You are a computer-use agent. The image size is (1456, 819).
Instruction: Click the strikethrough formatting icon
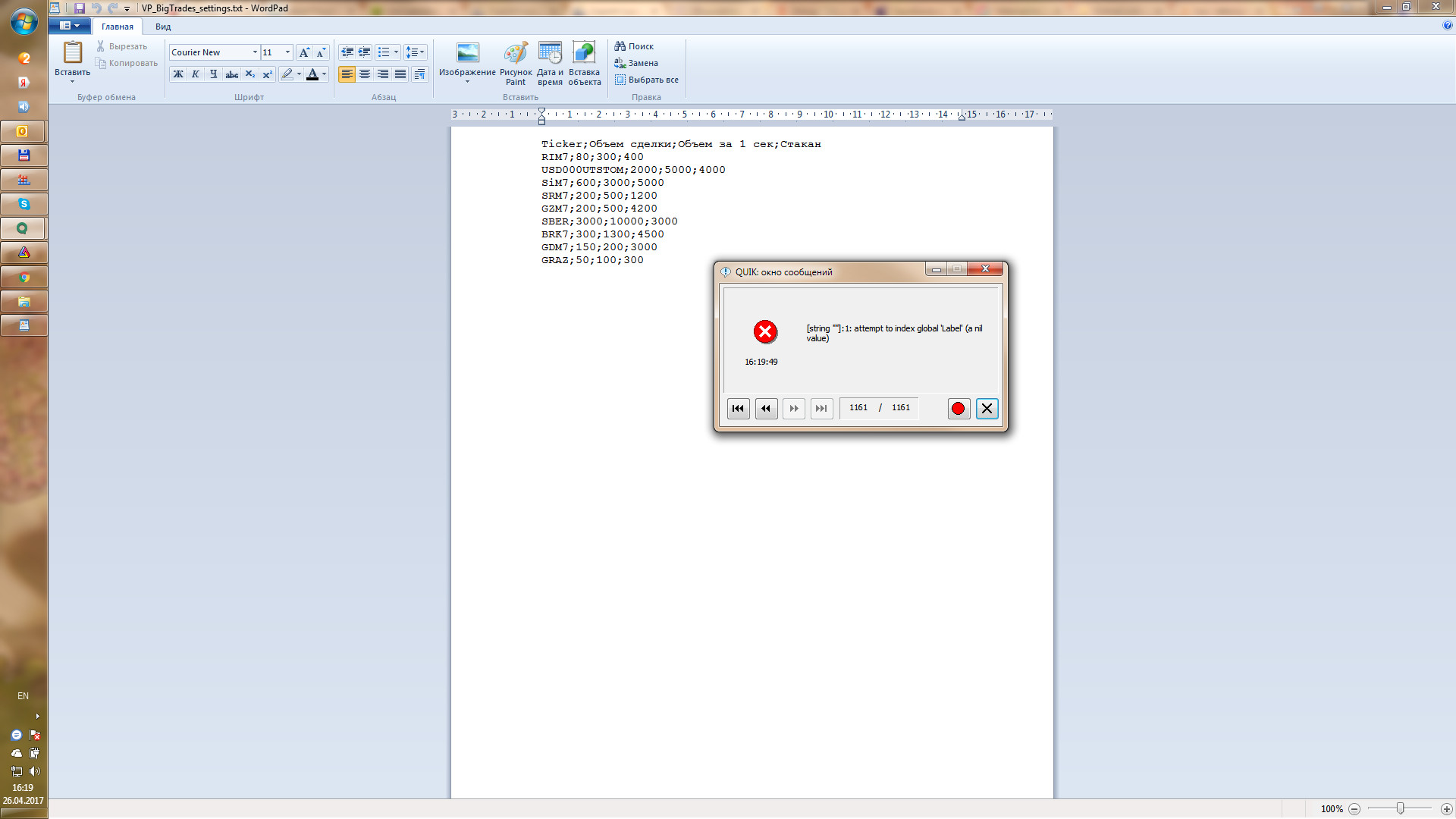[x=232, y=74]
